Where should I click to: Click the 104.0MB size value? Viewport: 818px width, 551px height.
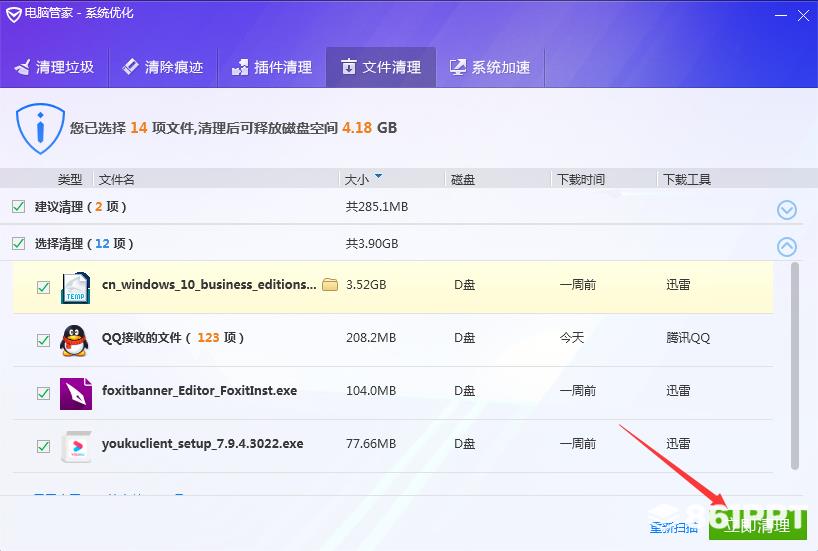coord(371,391)
